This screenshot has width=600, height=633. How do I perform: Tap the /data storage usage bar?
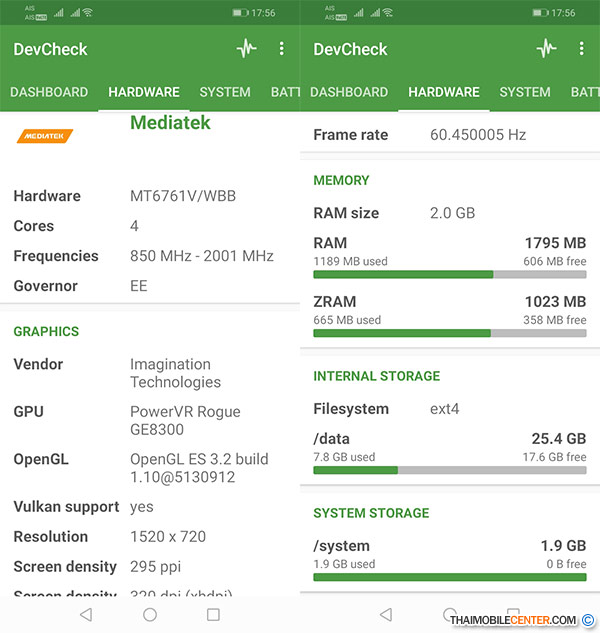tap(450, 470)
